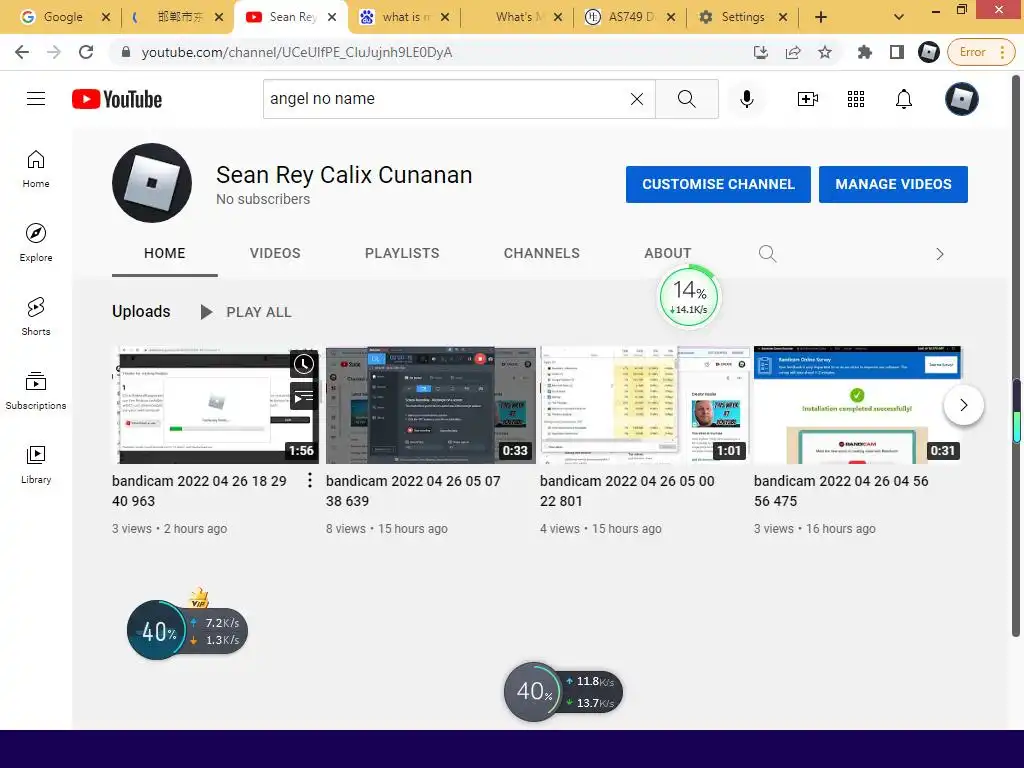This screenshot has width=1024, height=768.
Task: Toggle the browser side panel
Action: tap(897, 52)
